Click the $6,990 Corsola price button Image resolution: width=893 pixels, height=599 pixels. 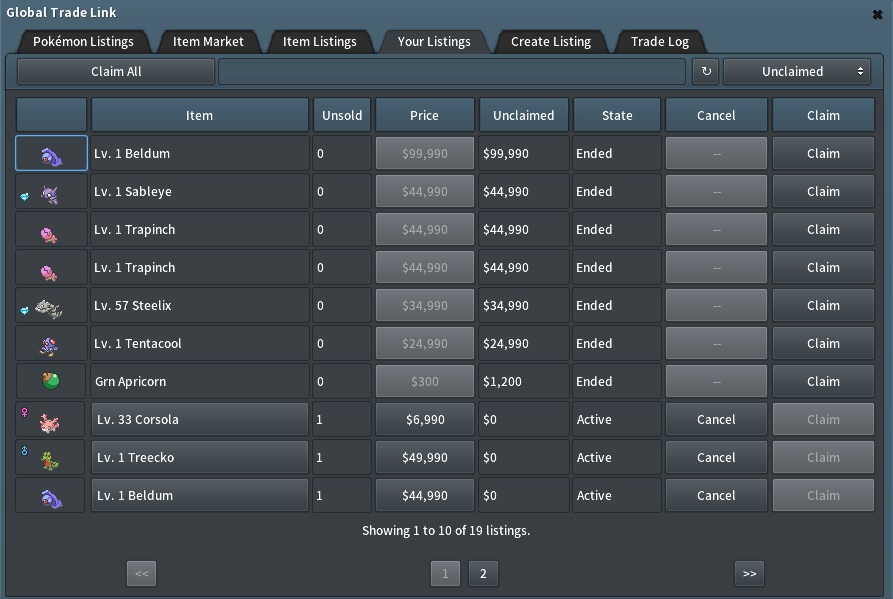(424, 420)
